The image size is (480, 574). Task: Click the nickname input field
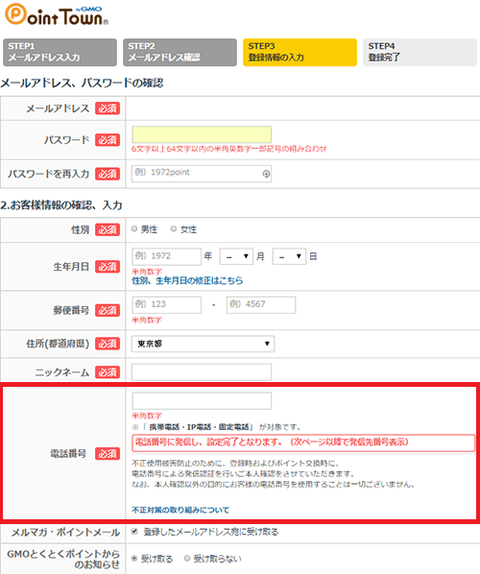[x=202, y=372]
